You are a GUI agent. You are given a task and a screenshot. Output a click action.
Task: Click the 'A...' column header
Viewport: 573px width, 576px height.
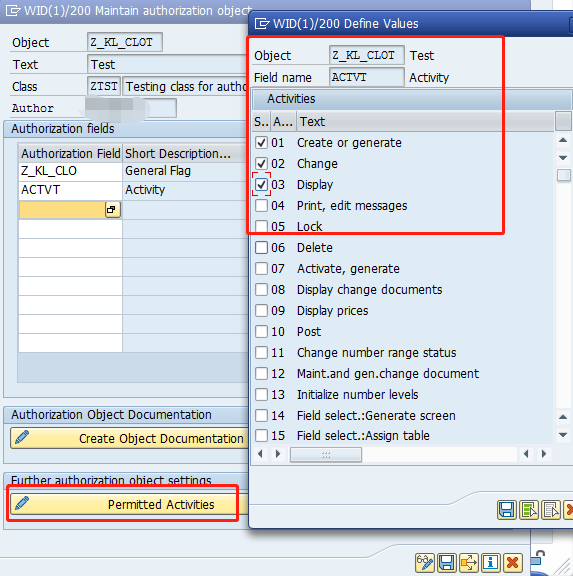(x=283, y=121)
